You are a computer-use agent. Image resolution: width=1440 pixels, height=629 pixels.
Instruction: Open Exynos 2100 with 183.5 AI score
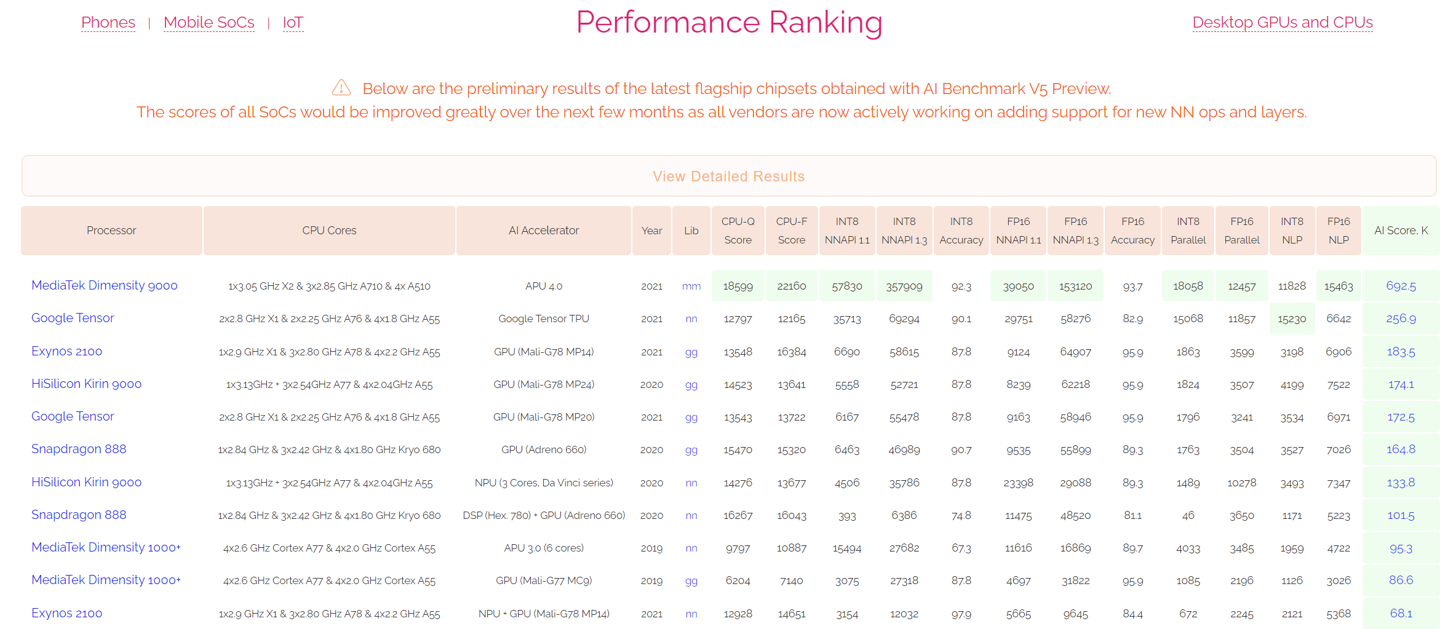(66, 351)
